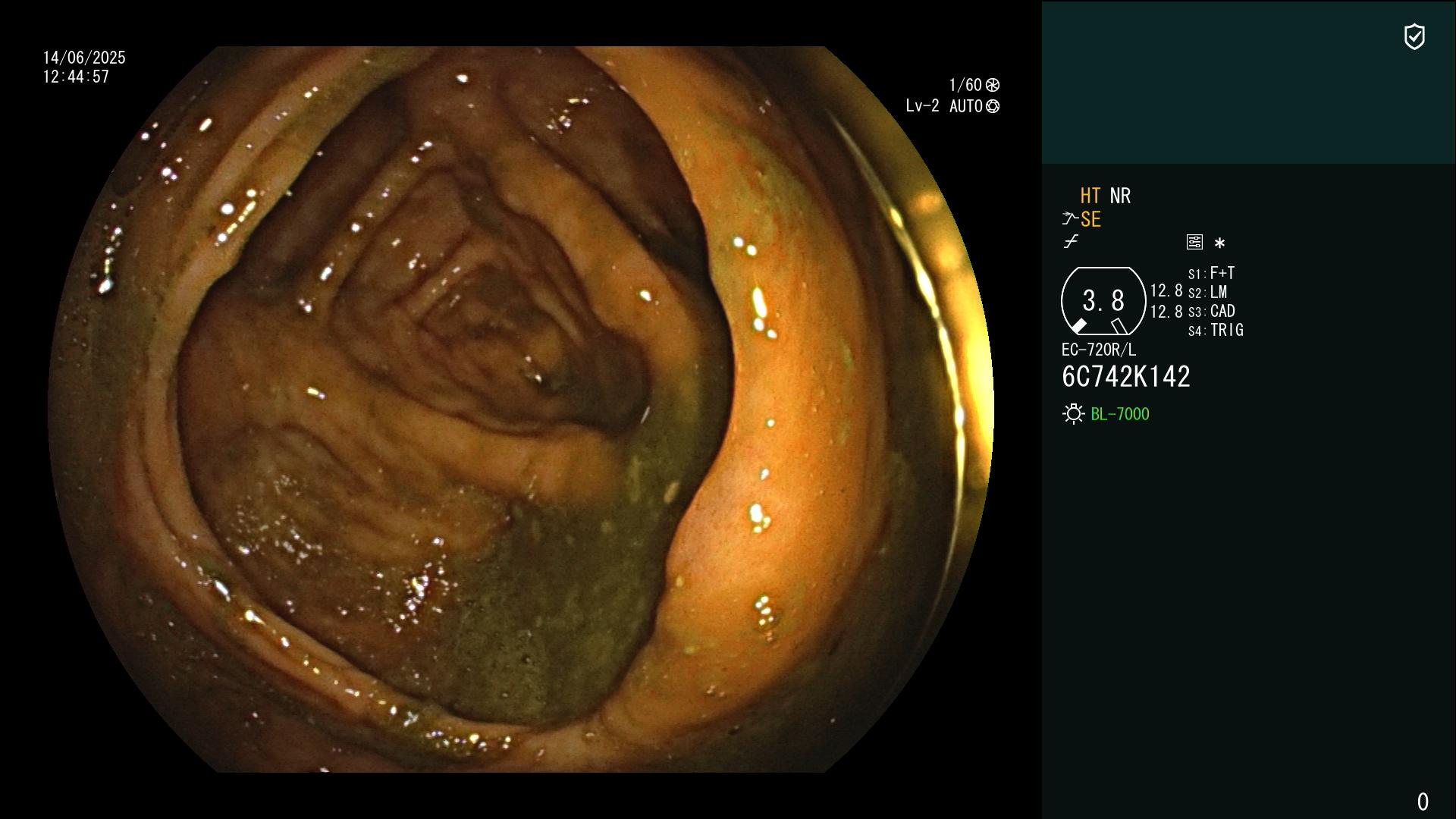The height and width of the screenshot is (819, 1456).
Task: Click the scope model EC-720R/L
Action: pyautogui.click(x=1099, y=350)
